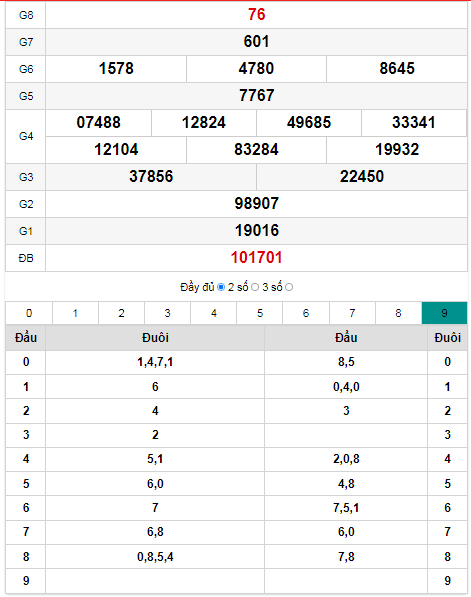Viewport: 471px width, 597px height.
Task: Click the G5 row label
Action: [x=26, y=96]
